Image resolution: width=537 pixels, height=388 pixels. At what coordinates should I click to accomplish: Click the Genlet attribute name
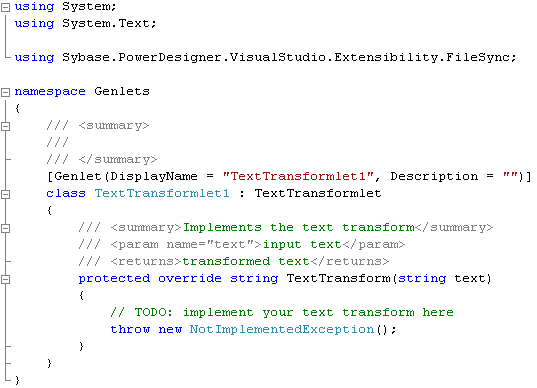[x=78, y=176]
